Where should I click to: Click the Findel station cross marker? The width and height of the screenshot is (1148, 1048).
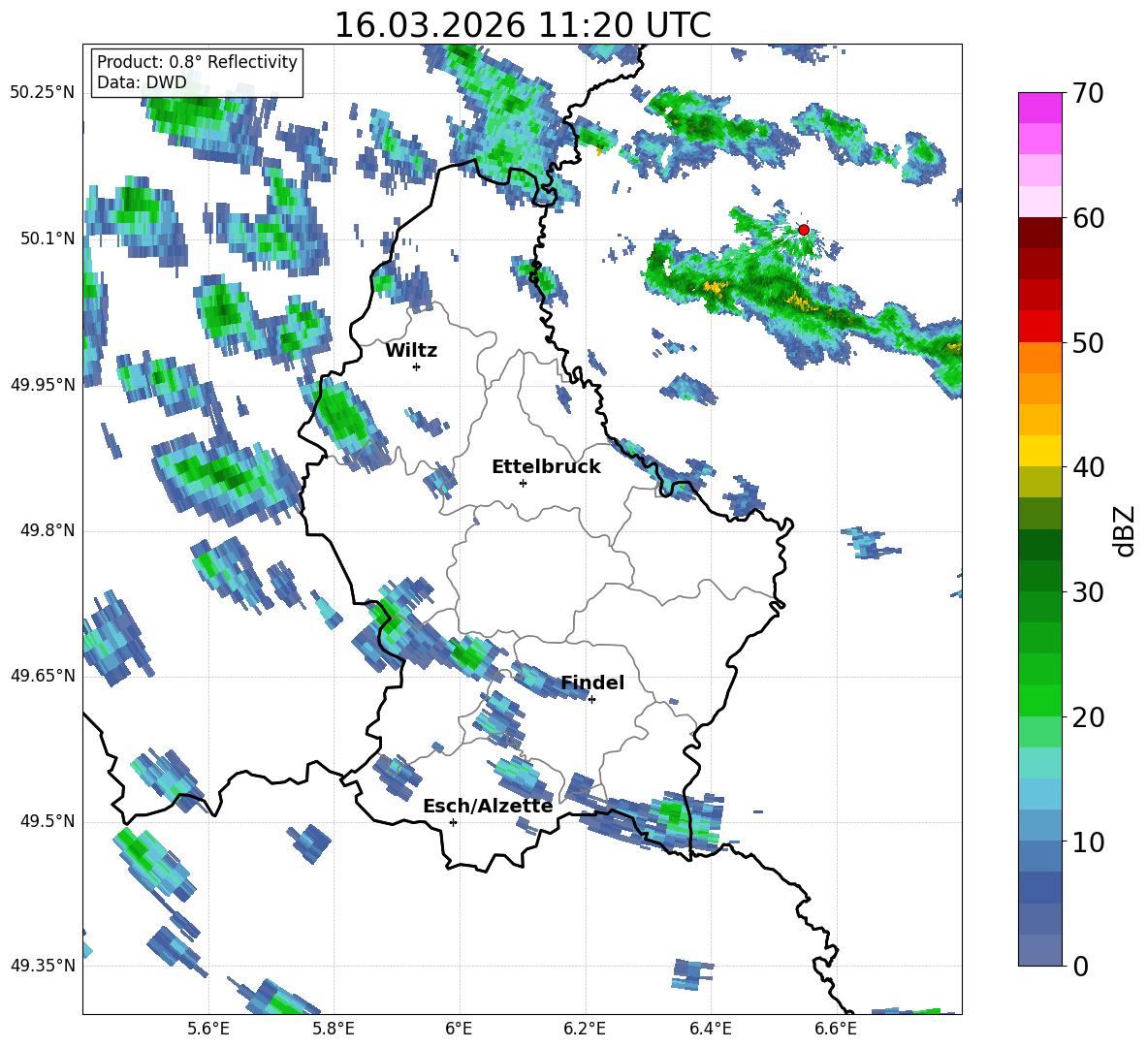(591, 700)
